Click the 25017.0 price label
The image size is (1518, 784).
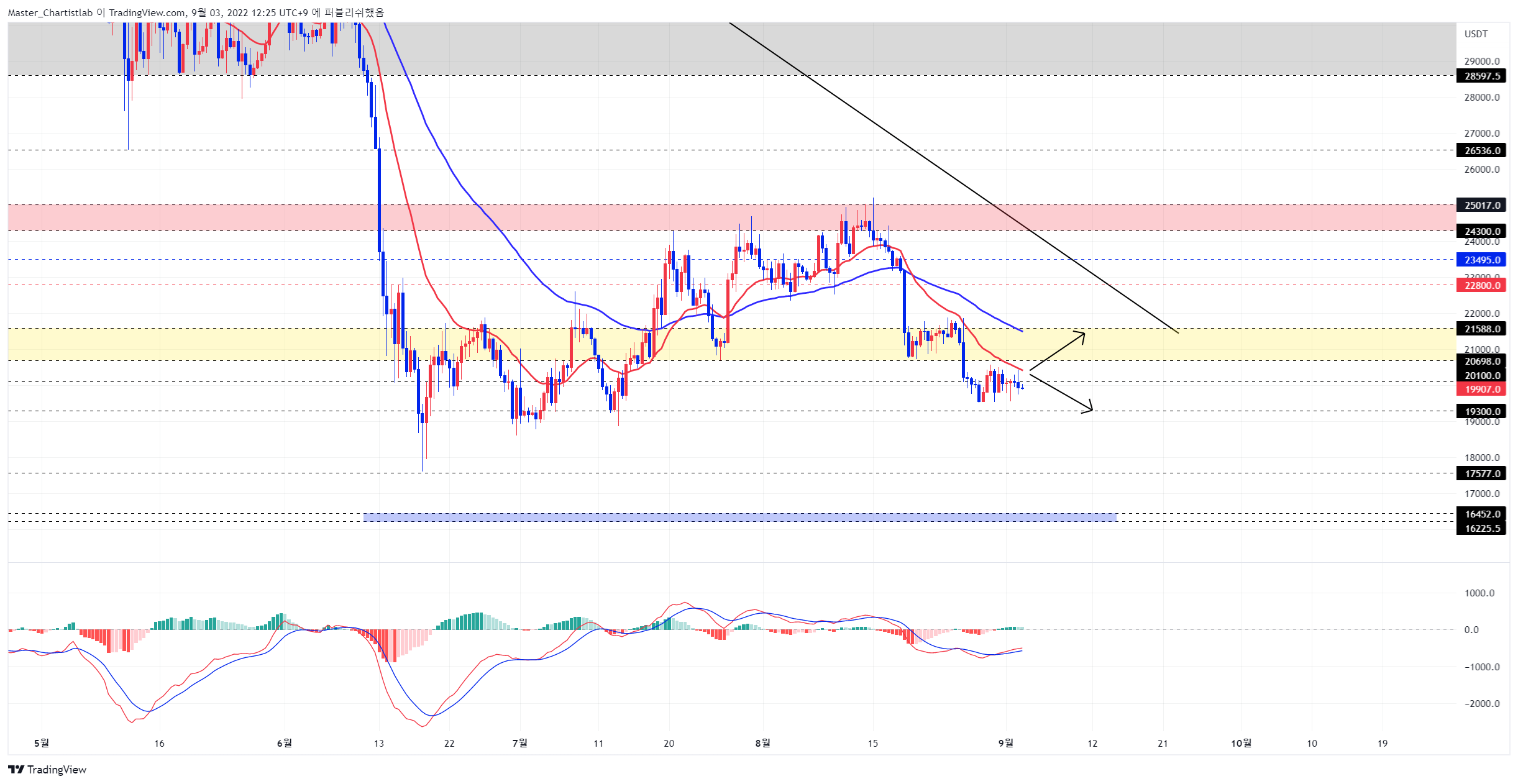[1481, 205]
